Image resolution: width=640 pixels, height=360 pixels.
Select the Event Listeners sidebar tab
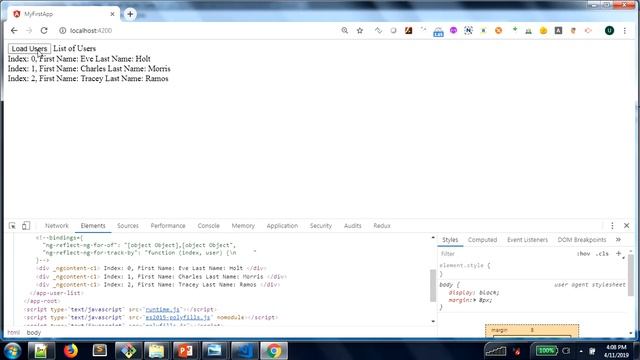pyautogui.click(x=527, y=240)
